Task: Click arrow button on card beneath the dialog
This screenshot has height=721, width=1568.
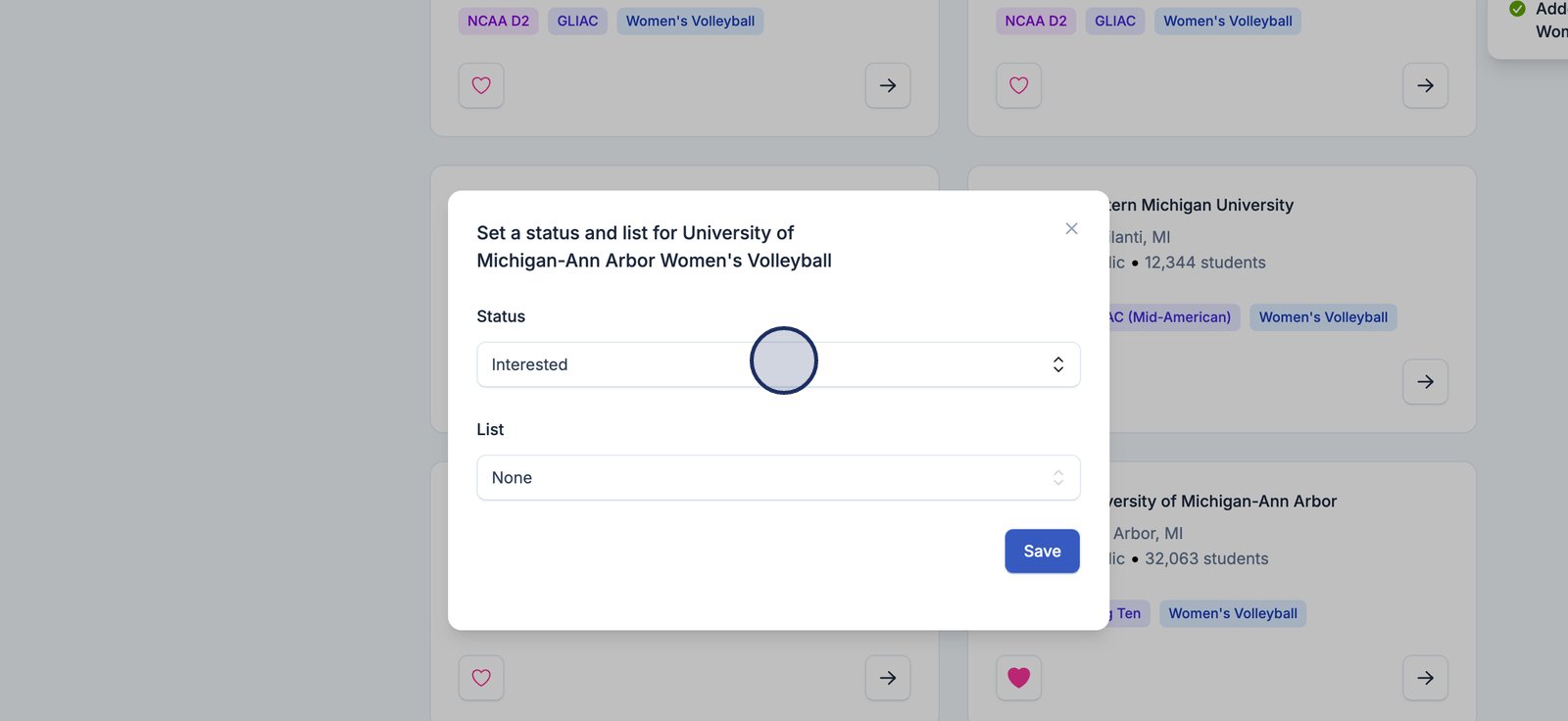Action: [x=888, y=678]
